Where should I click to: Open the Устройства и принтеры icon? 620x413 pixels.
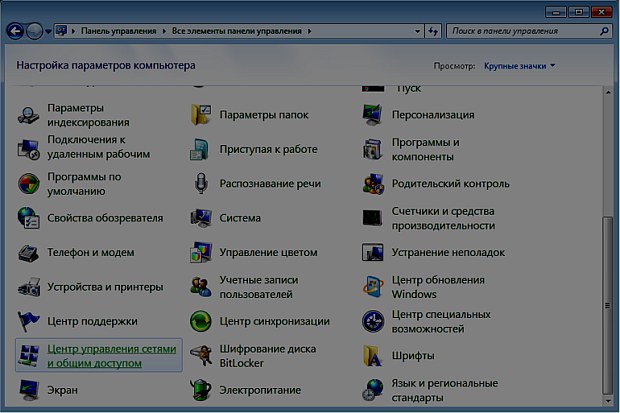(29, 288)
